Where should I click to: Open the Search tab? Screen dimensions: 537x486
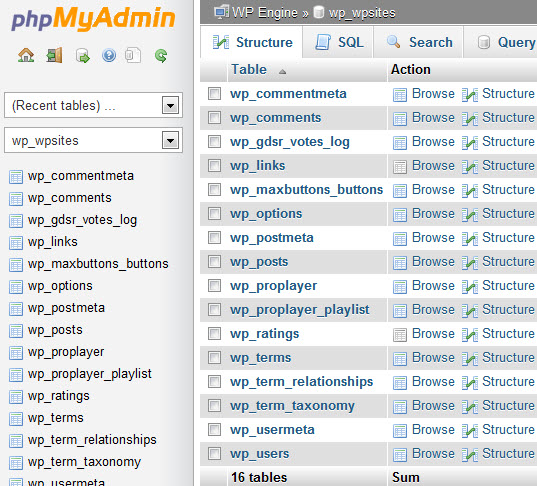[x=419, y=42]
